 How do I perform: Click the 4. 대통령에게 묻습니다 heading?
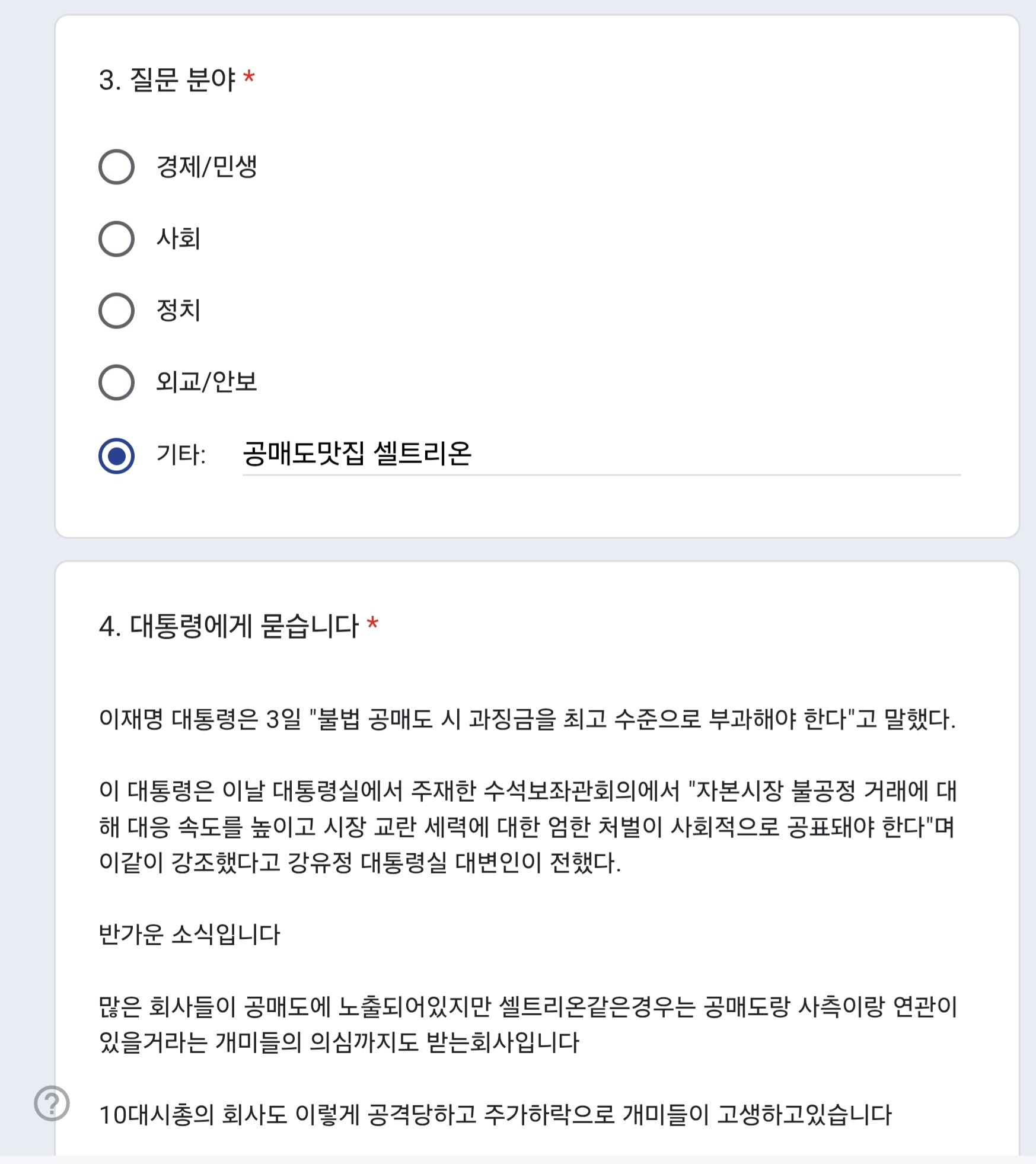click(x=229, y=626)
